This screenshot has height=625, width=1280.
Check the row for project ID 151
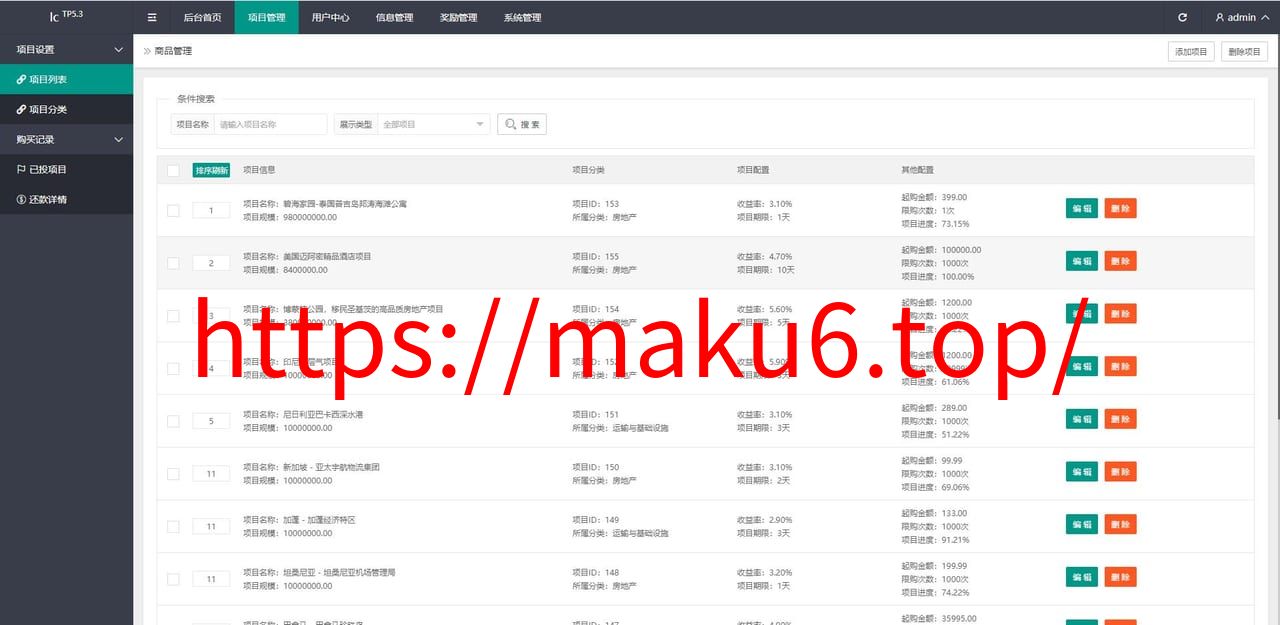(x=173, y=421)
